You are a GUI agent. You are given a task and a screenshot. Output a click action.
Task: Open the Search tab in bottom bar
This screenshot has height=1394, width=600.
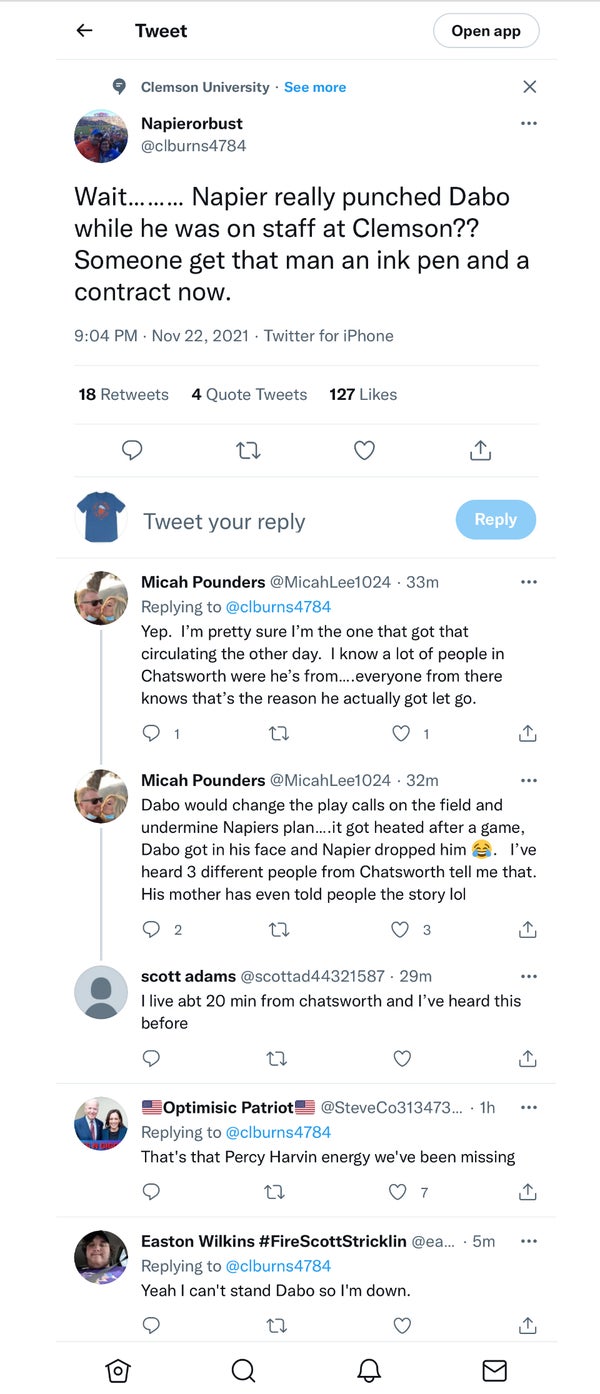243,1369
